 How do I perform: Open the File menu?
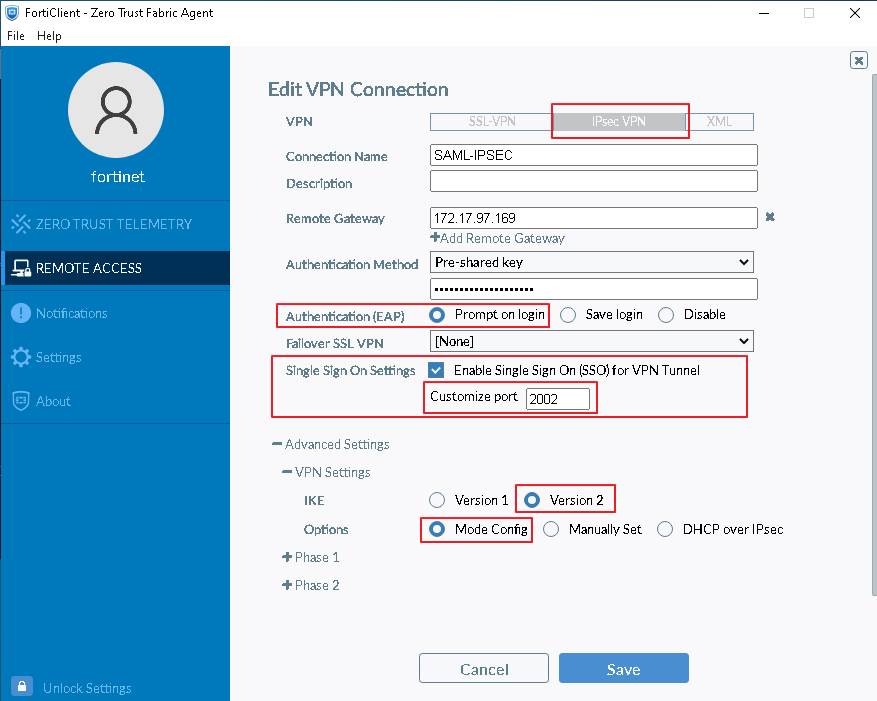16,36
